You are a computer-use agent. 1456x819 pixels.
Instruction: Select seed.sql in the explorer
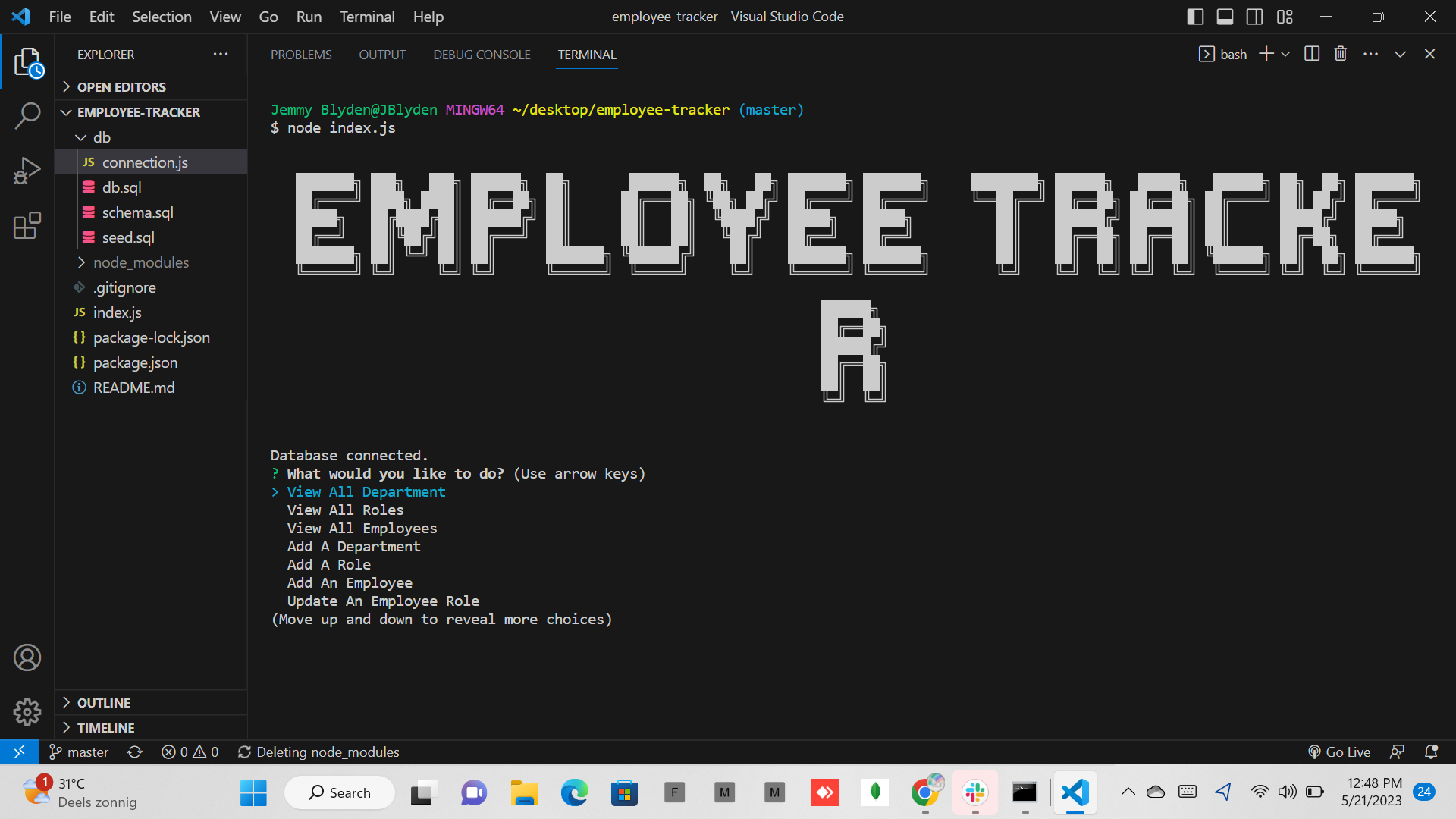(x=129, y=237)
